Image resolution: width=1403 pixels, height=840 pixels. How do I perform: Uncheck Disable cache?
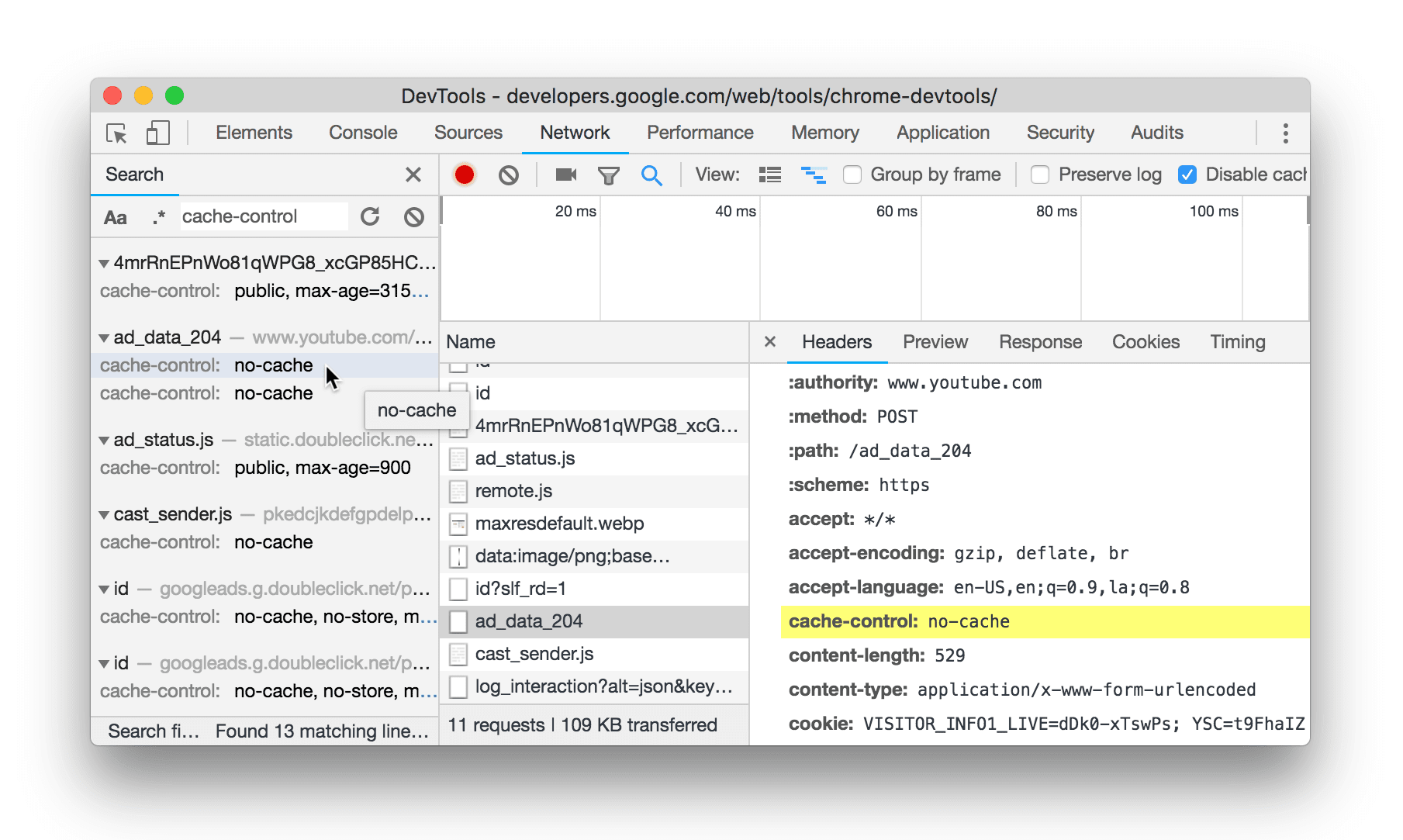click(x=1187, y=175)
